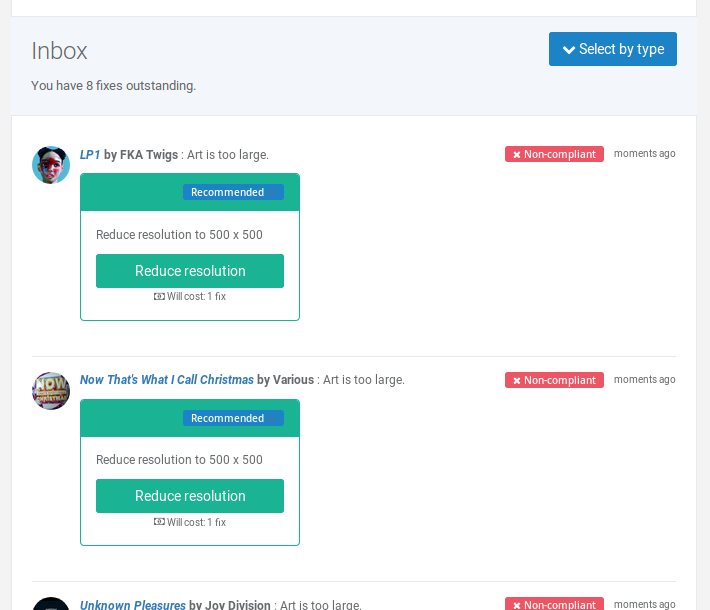The height and width of the screenshot is (610, 710).
Task: Click Reduce resolution for Christmas album
Action: click(190, 496)
